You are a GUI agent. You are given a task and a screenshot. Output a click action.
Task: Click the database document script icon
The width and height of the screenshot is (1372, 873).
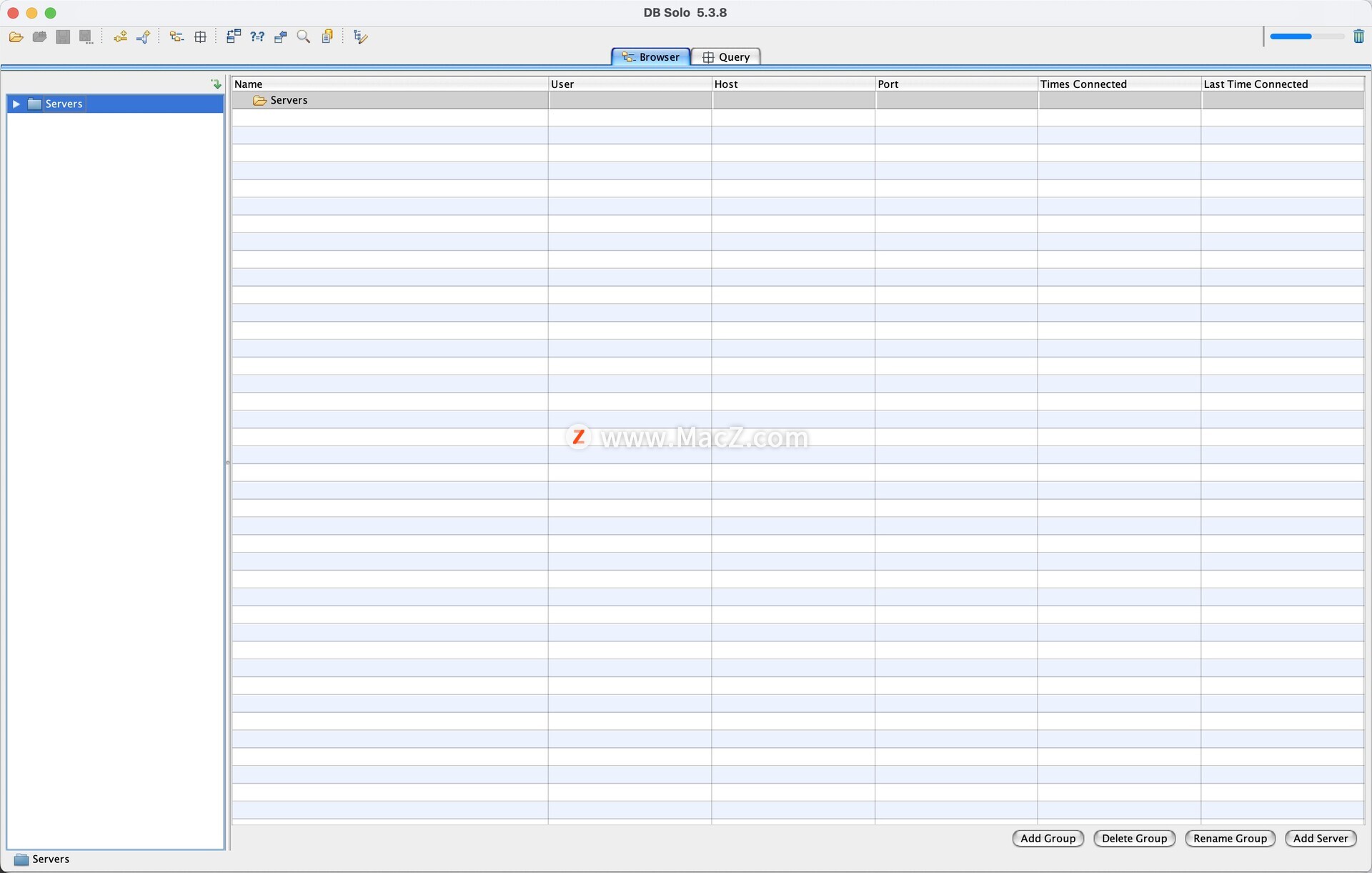(327, 36)
